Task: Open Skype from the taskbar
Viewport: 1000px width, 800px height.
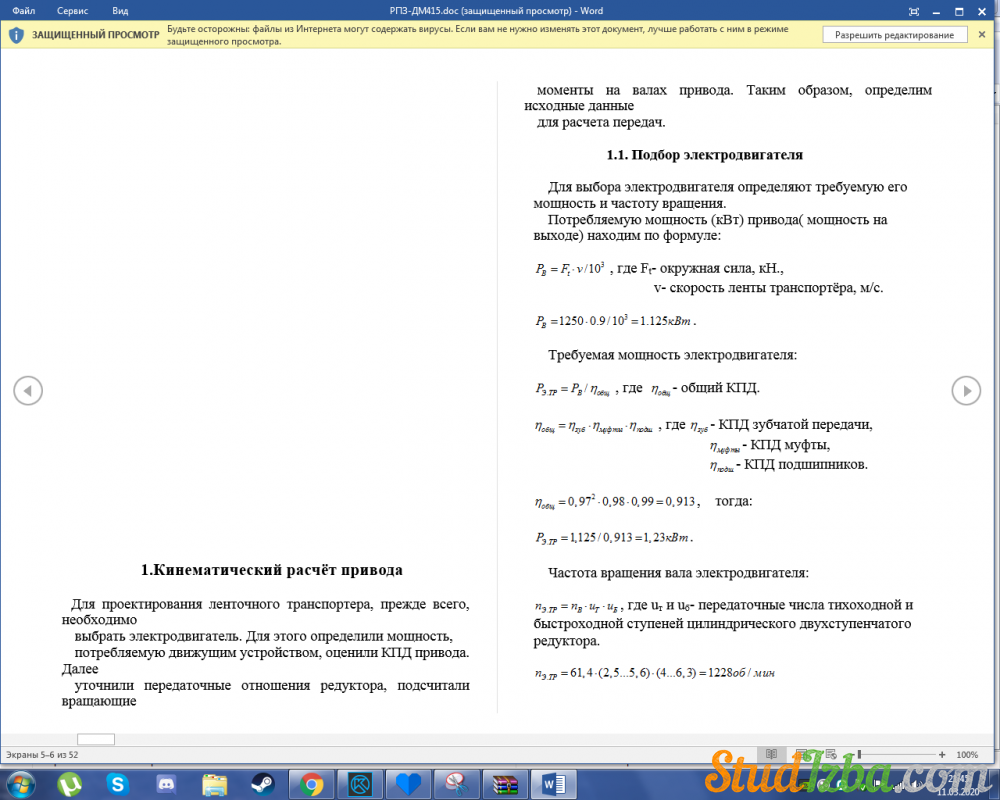Action: [x=117, y=784]
